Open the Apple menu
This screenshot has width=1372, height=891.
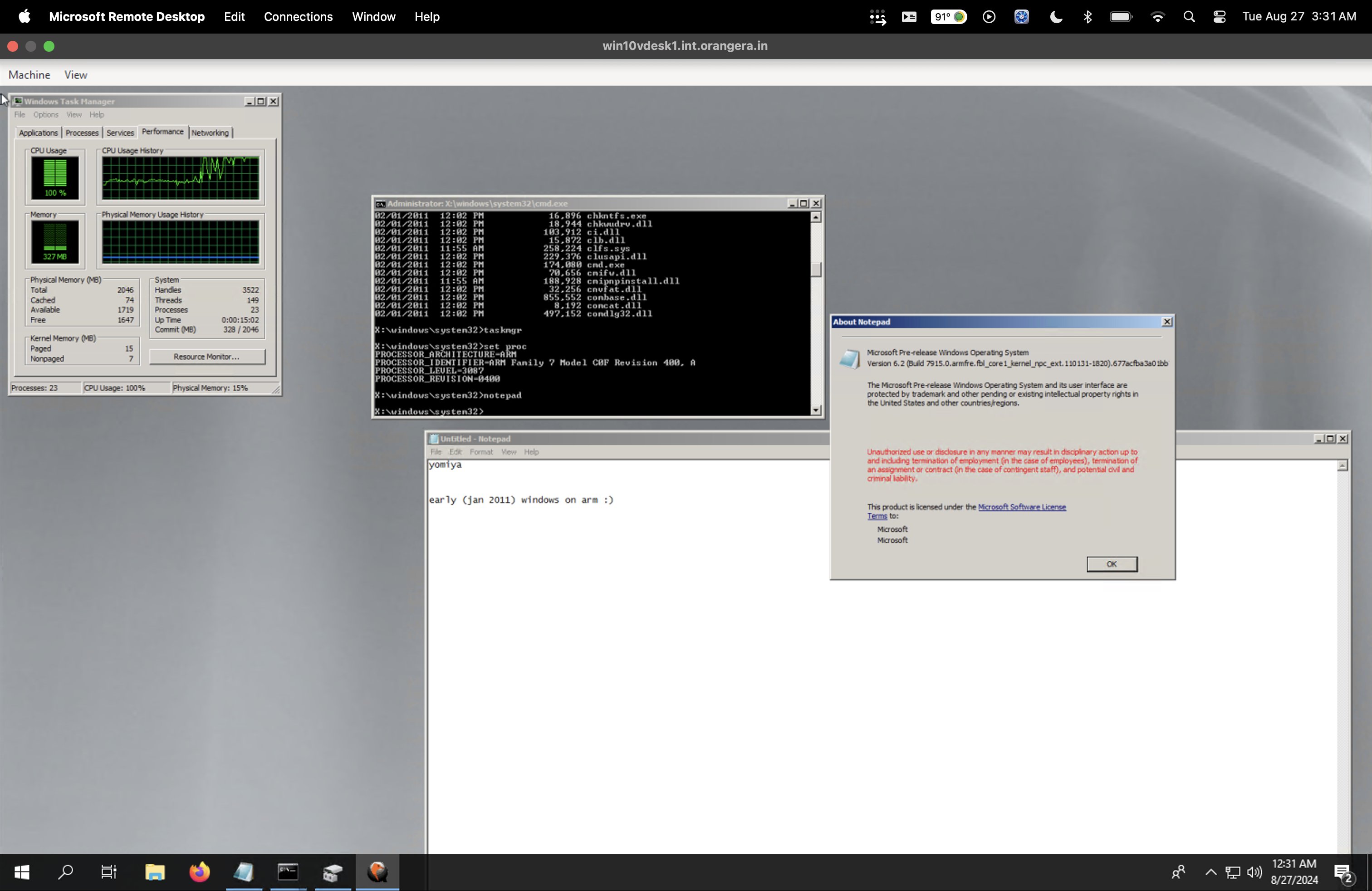pyautogui.click(x=24, y=16)
